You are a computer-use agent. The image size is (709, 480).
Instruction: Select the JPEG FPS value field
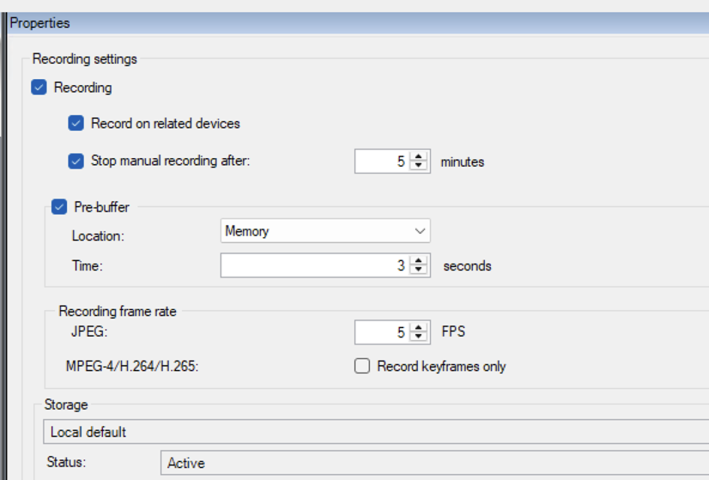tap(382, 331)
